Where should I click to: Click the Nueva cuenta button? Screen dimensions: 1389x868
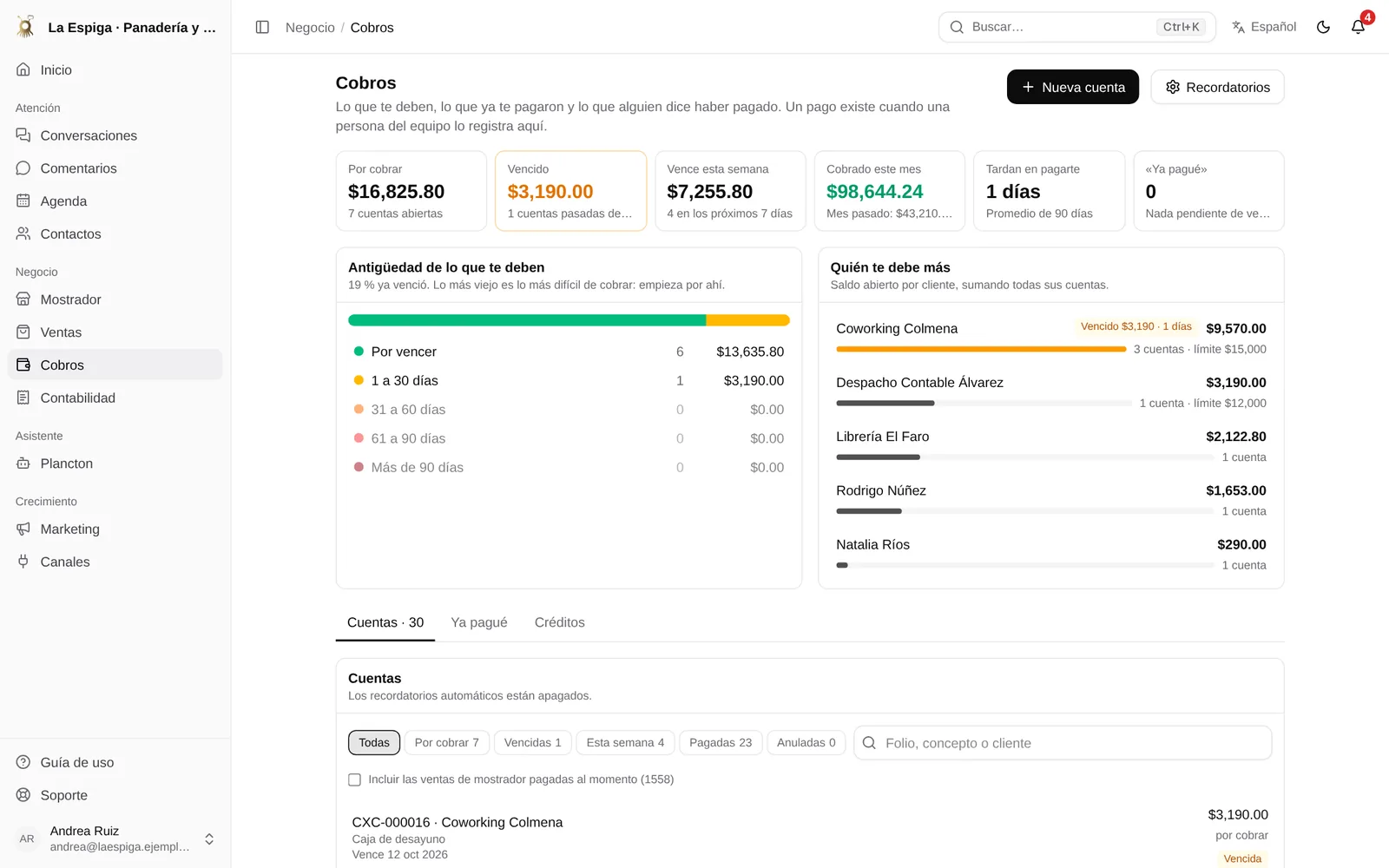(1073, 87)
